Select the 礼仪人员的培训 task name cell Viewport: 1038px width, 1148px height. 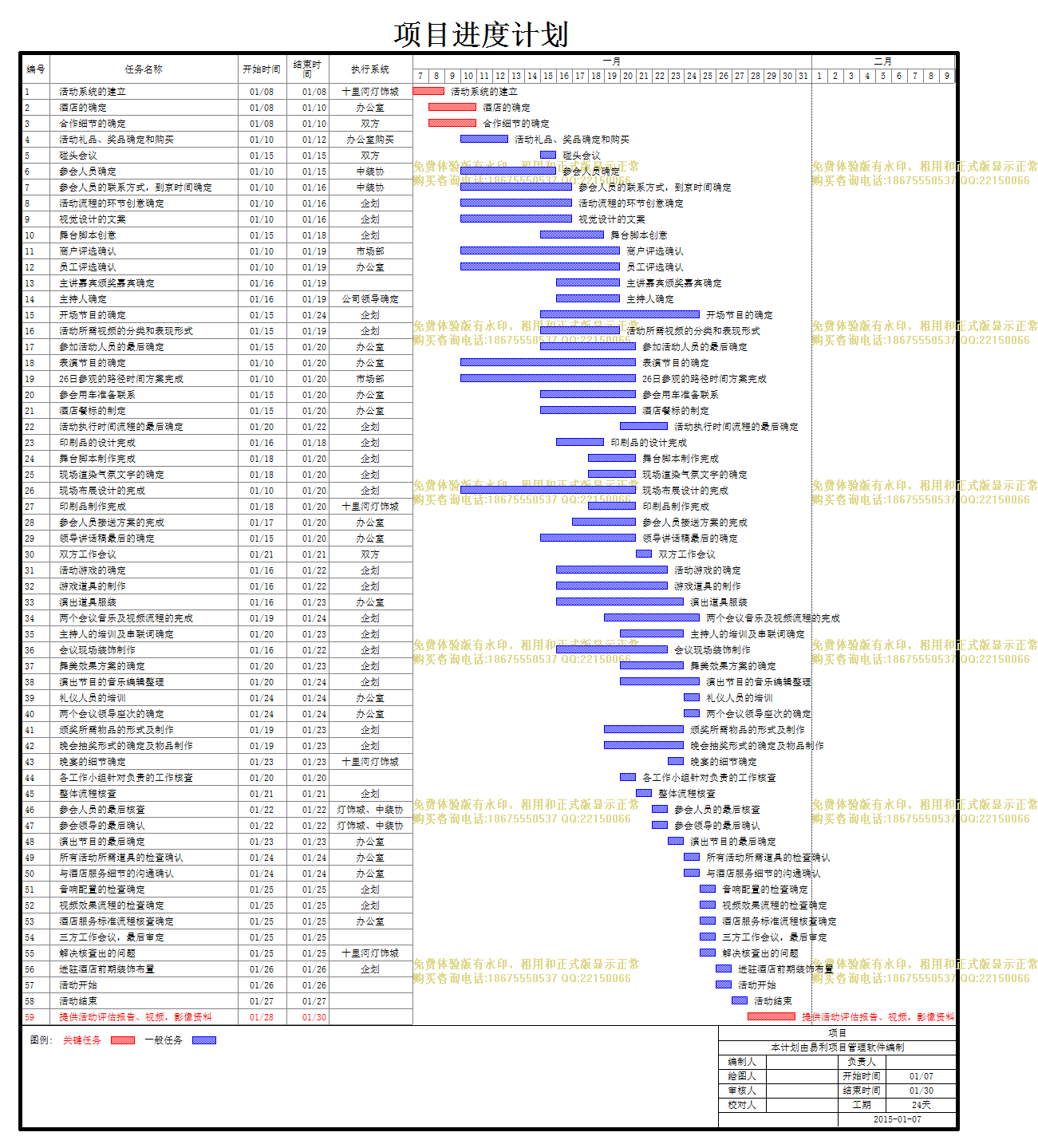coord(144,698)
